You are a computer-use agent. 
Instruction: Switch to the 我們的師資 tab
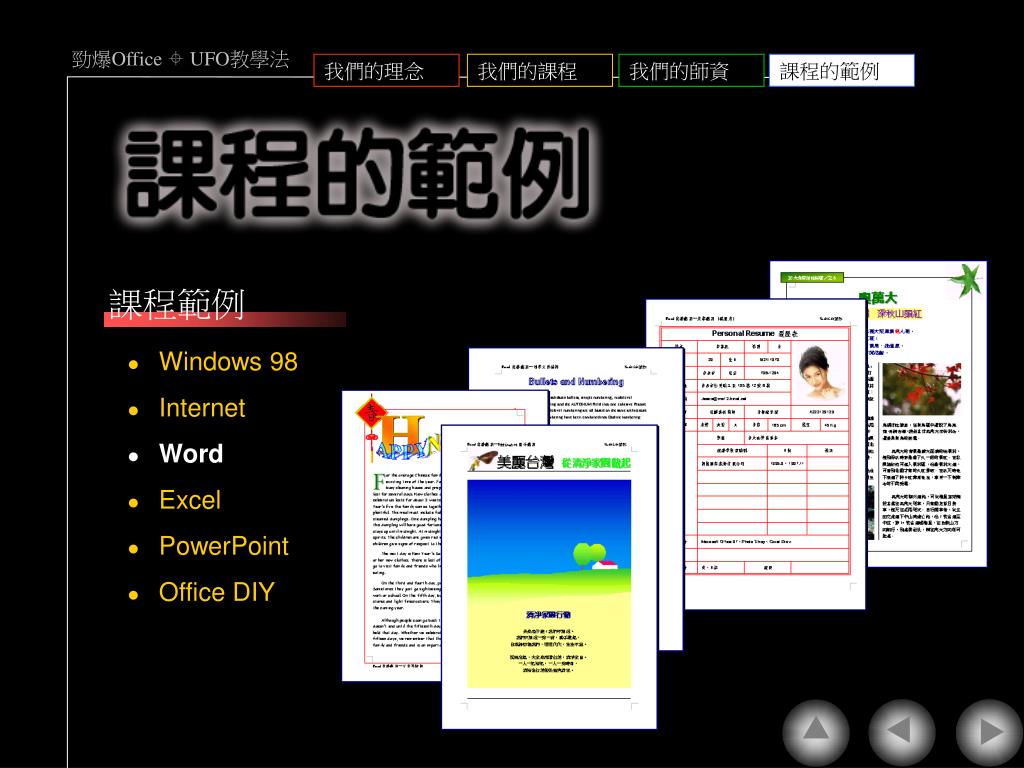[x=691, y=71]
